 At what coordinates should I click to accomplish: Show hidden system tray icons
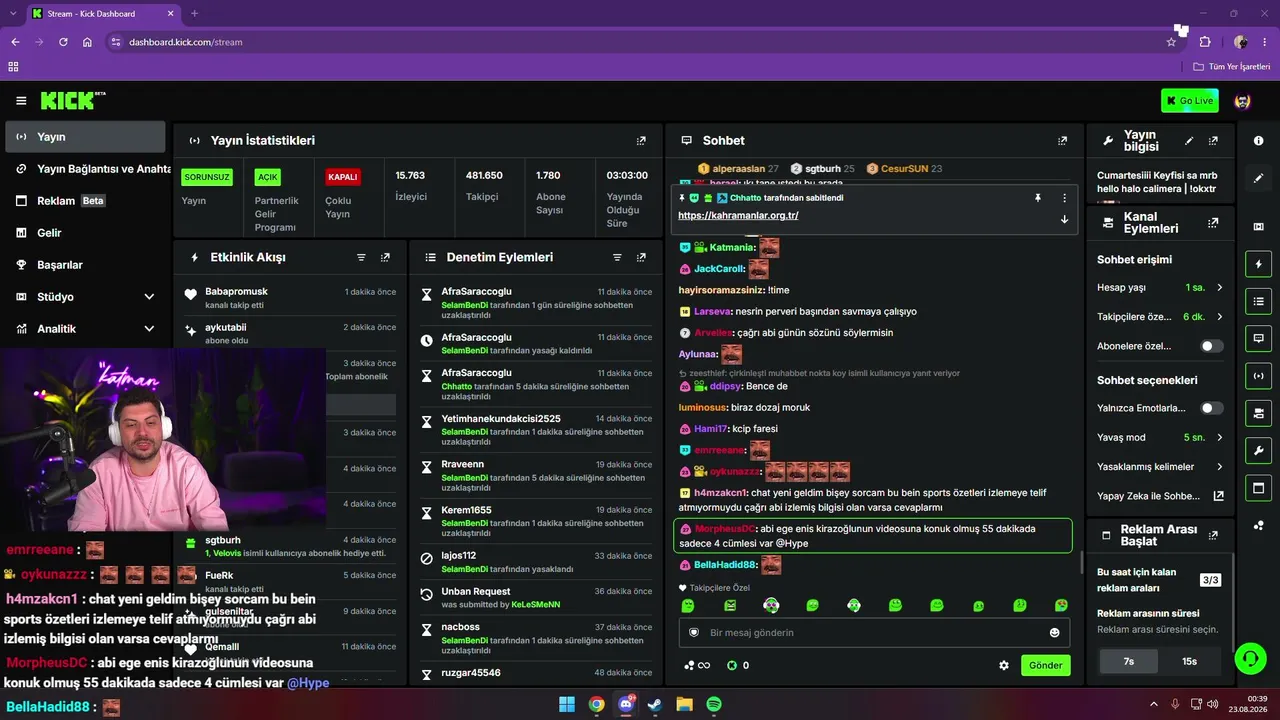click(1153, 704)
